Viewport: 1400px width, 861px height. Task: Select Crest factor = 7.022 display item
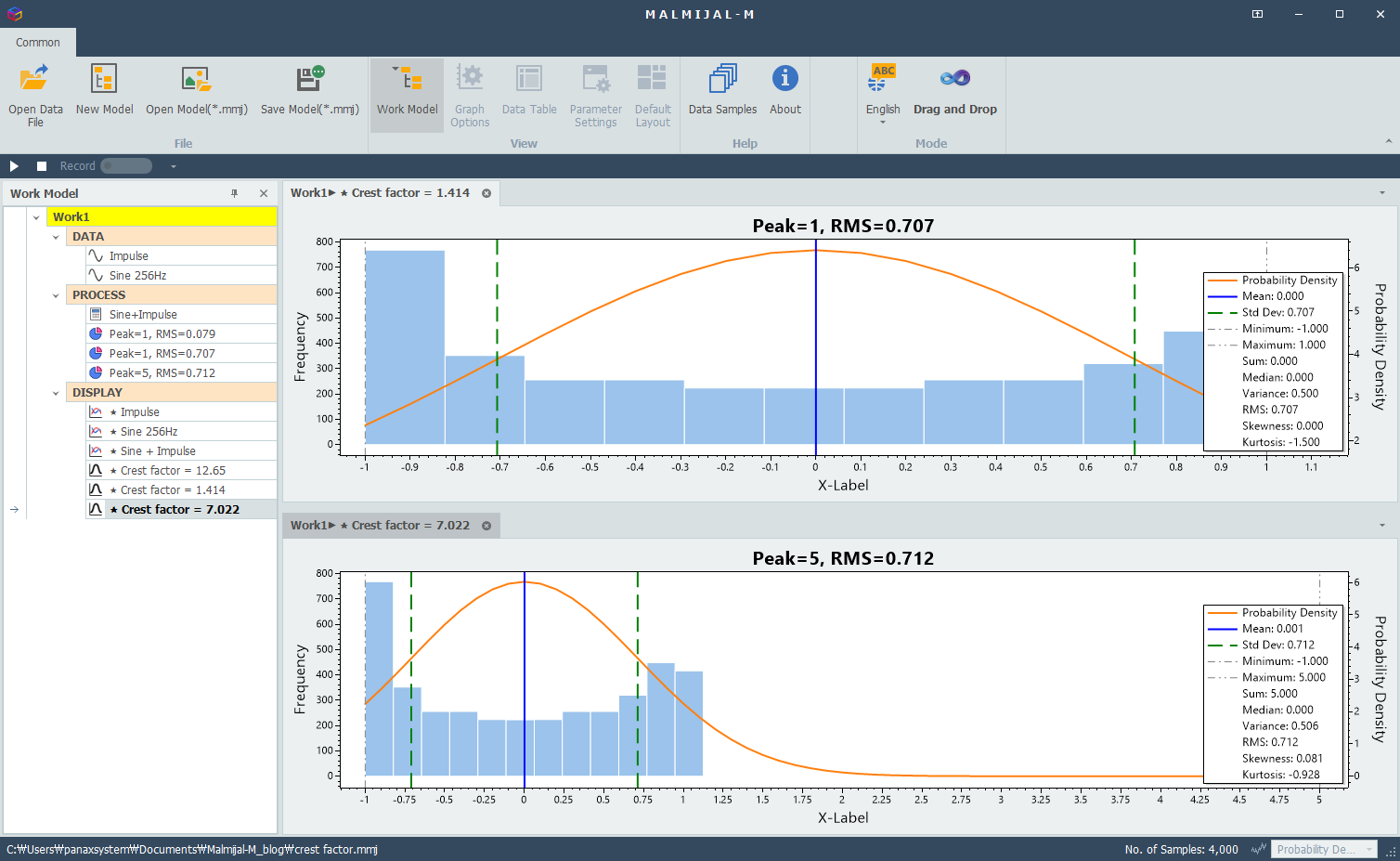(x=181, y=510)
